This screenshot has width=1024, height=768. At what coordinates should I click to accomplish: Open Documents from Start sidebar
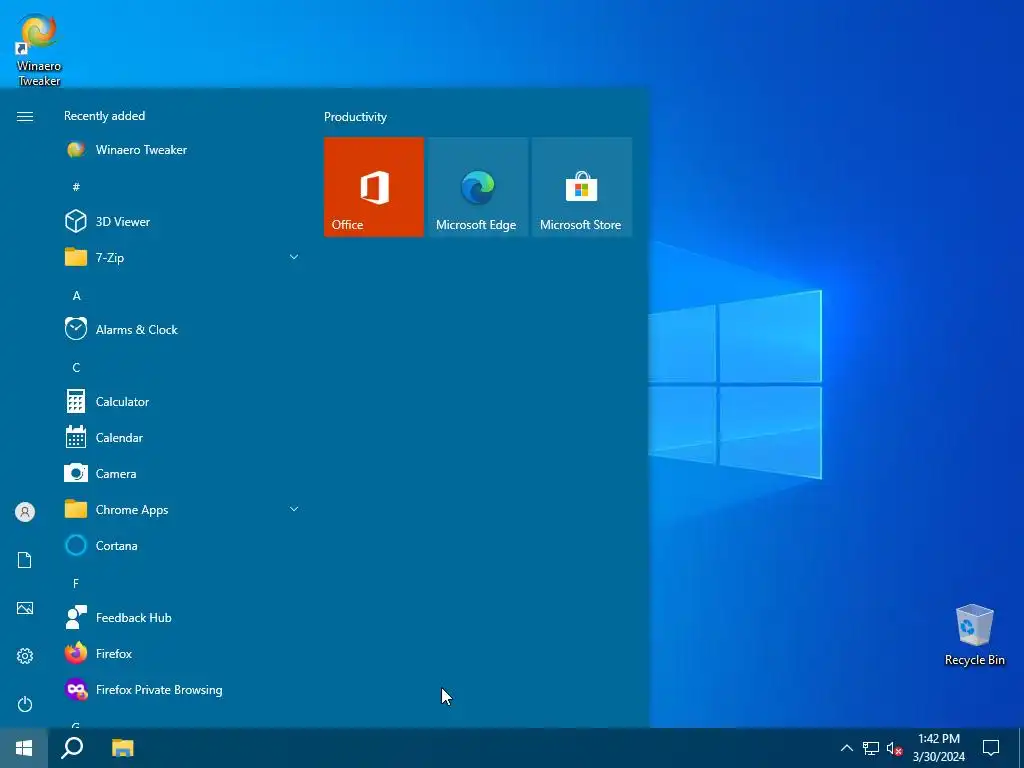pos(25,560)
